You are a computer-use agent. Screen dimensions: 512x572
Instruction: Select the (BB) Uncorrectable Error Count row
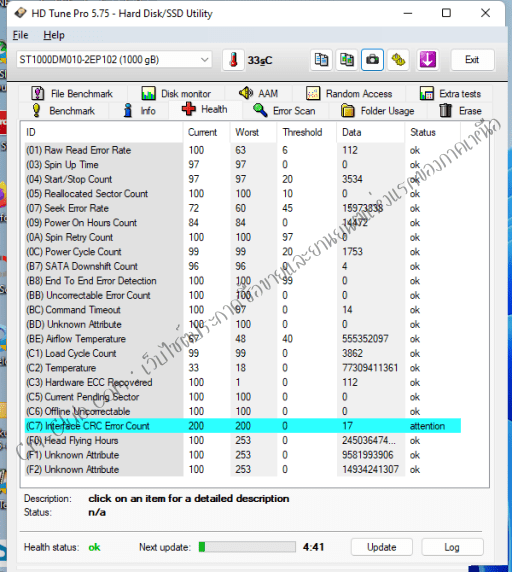pyautogui.click(x=243, y=295)
